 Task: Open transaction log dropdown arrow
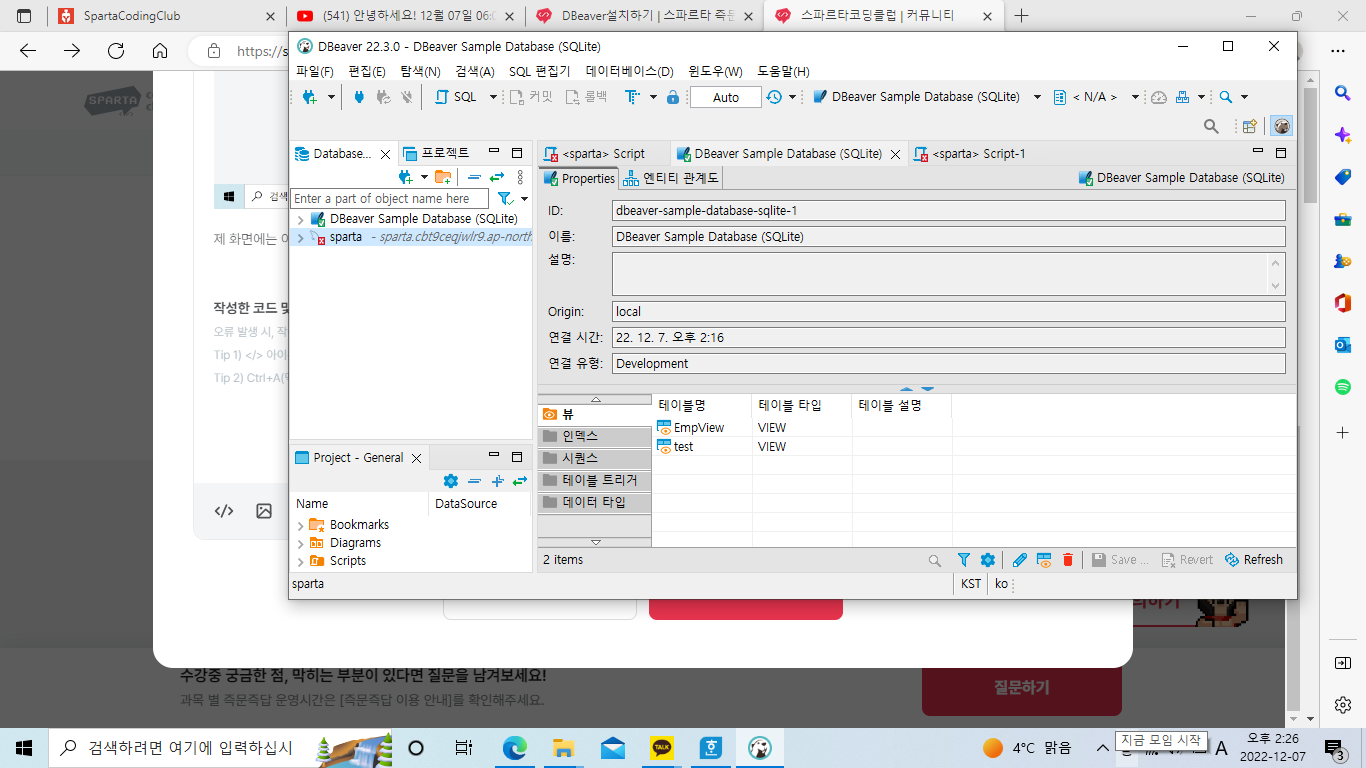pyautogui.click(x=792, y=97)
